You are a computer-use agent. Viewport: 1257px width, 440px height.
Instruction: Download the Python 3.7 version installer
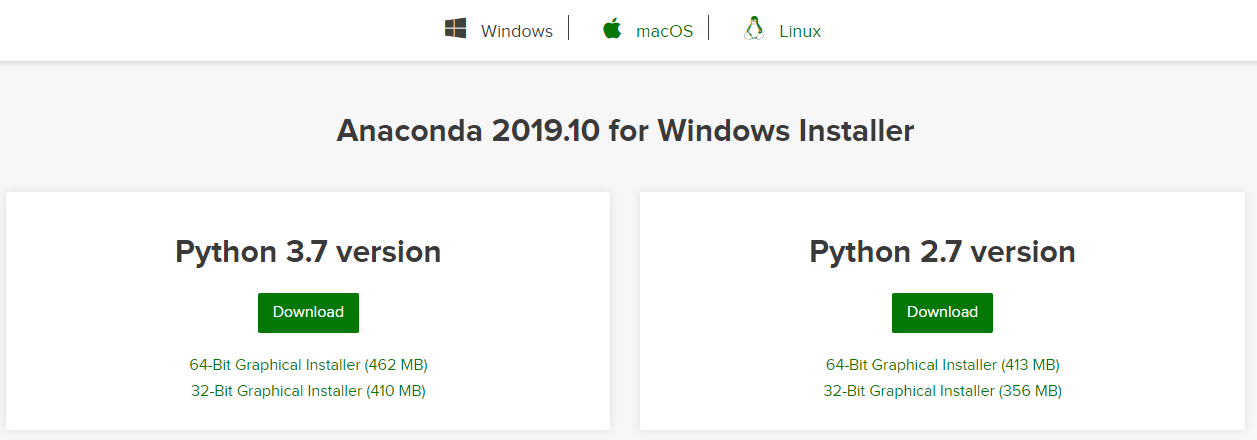click(308, 312)
